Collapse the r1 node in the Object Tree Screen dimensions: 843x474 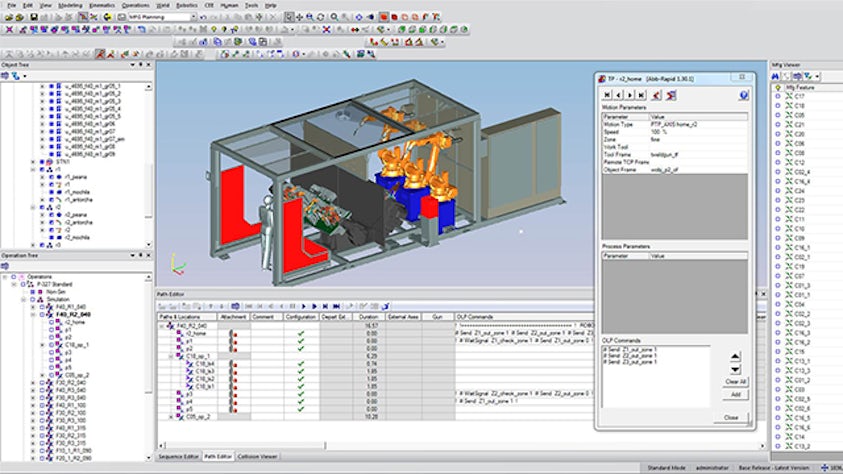coord(33,169)
